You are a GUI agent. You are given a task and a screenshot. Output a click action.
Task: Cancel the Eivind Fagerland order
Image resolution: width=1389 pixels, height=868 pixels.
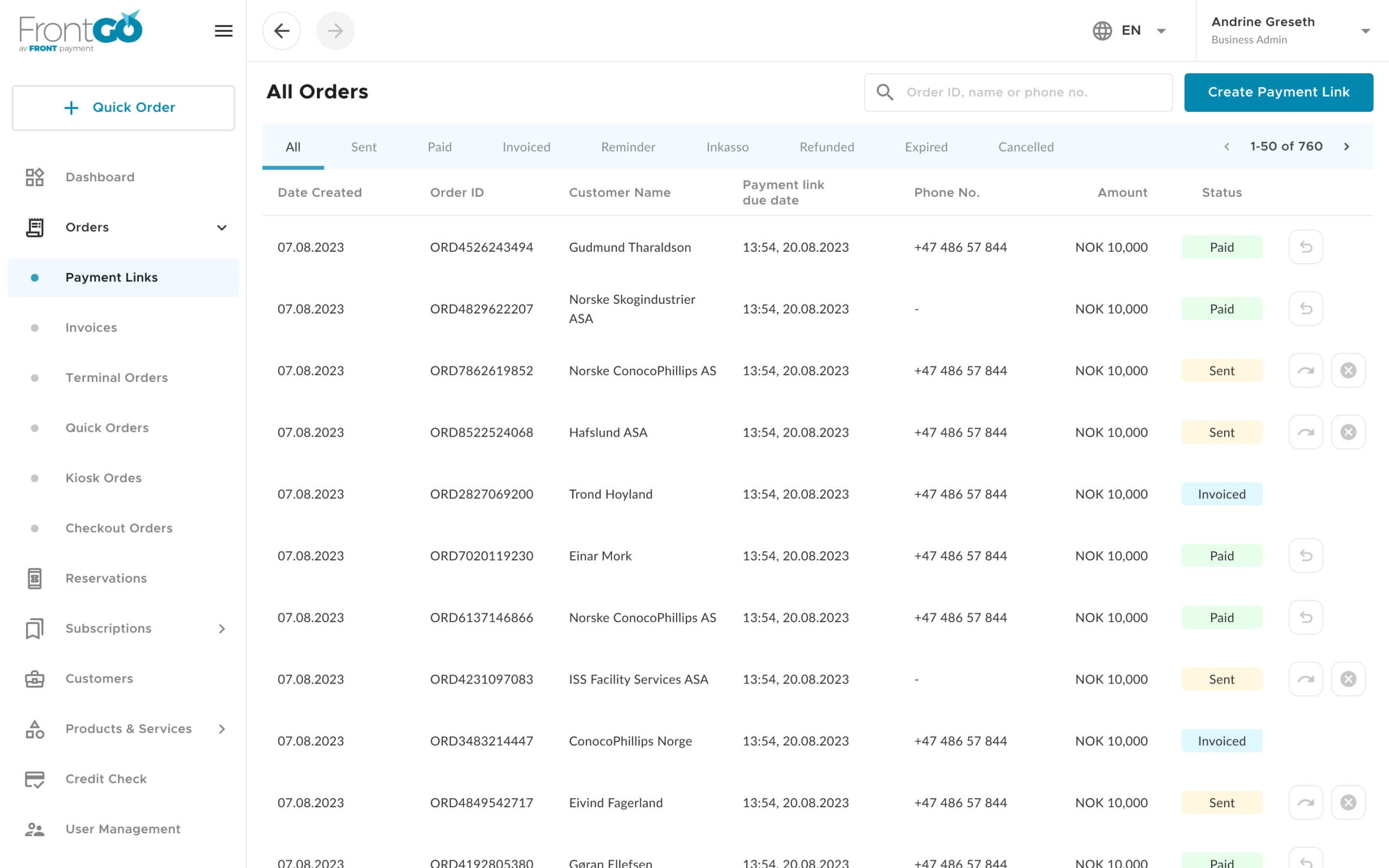click(x=1348, y=802)
